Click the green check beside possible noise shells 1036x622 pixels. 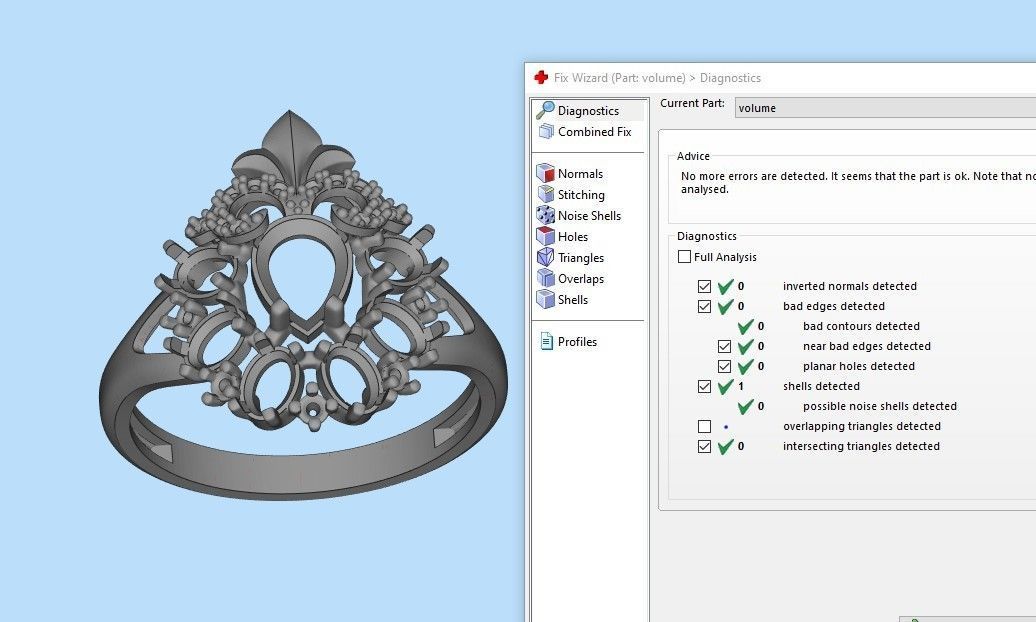745,406
